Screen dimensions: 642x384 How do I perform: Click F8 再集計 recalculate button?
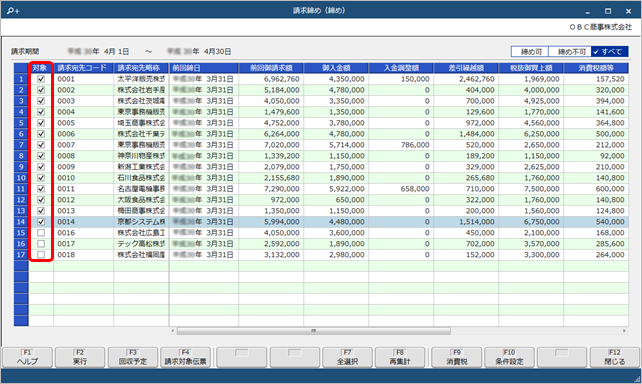(400, 357)
